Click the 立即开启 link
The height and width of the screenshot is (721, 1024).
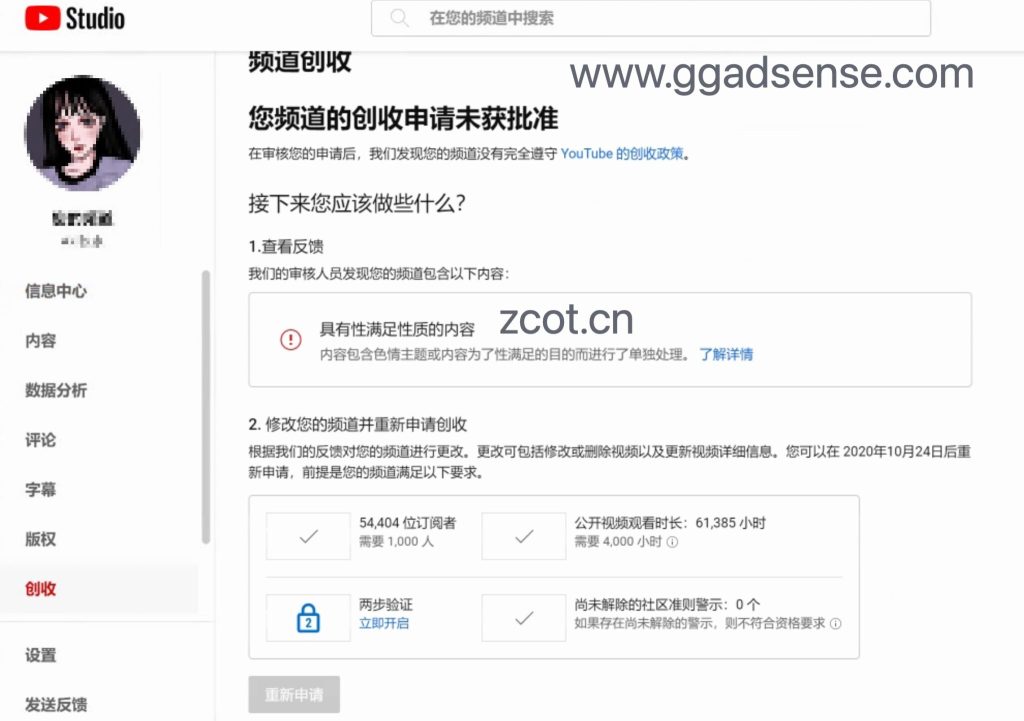[x=384, y=623]
